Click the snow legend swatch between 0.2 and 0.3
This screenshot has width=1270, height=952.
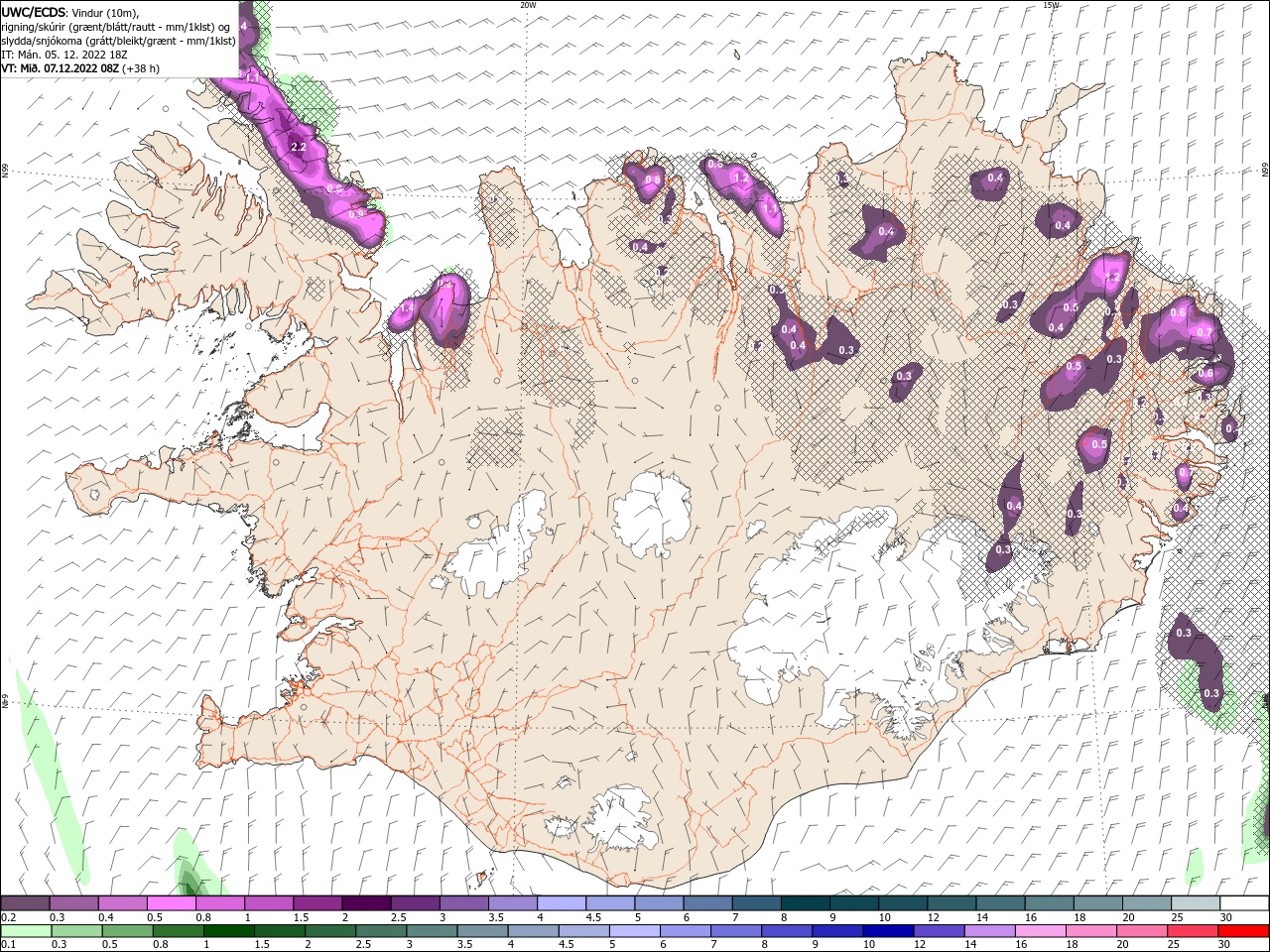pos(26,903)
